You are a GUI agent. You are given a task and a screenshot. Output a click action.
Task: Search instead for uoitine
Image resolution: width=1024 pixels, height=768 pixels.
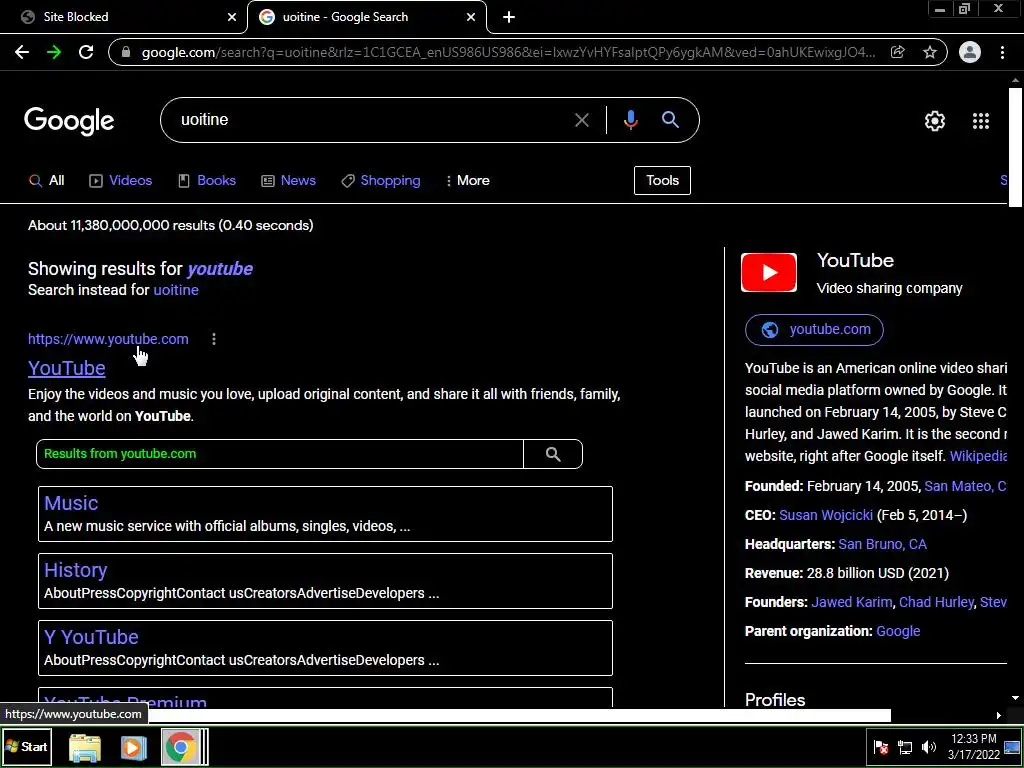tap(176, 290)
